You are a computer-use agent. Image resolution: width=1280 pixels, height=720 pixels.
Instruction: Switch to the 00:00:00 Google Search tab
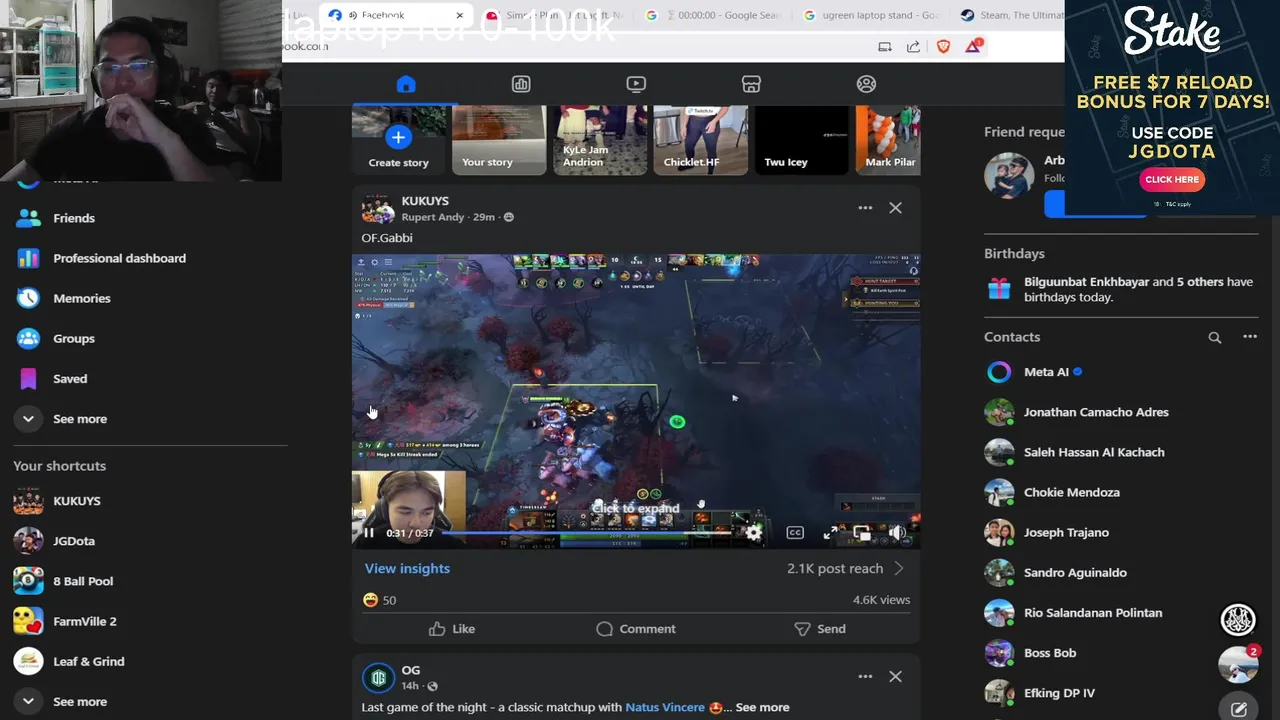click(x=714, y=15)
